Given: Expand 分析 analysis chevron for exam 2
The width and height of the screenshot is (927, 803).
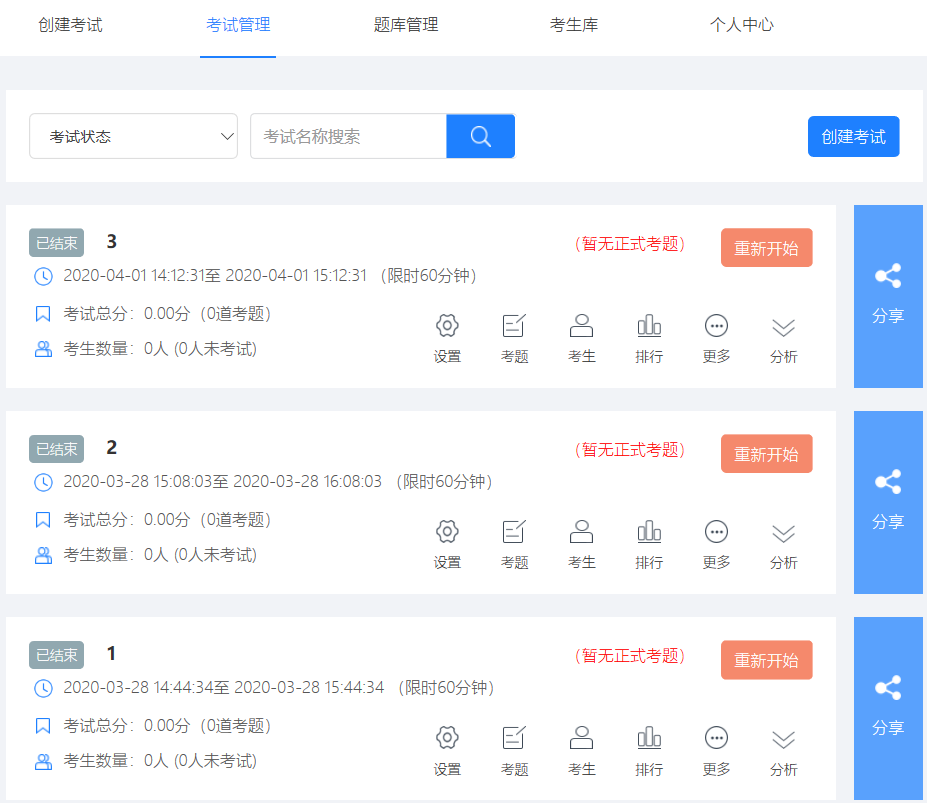Looking at the screenshot, I should 783,533.
